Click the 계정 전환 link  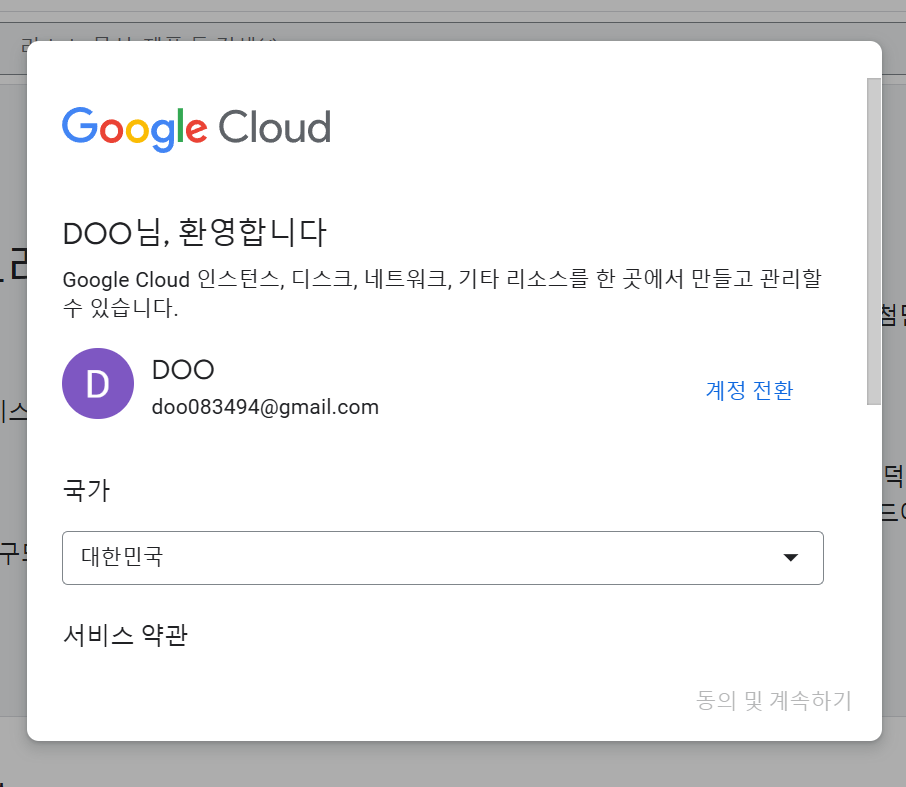click(749, 391)
